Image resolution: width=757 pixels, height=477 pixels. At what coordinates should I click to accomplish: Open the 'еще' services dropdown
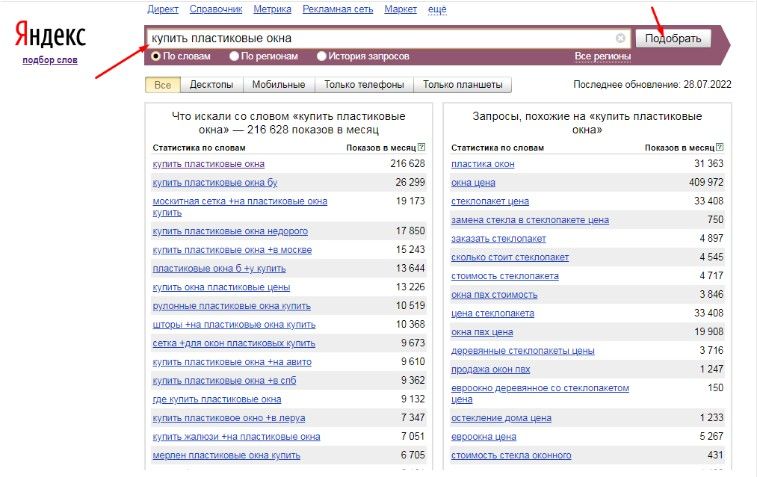(437, 9)
